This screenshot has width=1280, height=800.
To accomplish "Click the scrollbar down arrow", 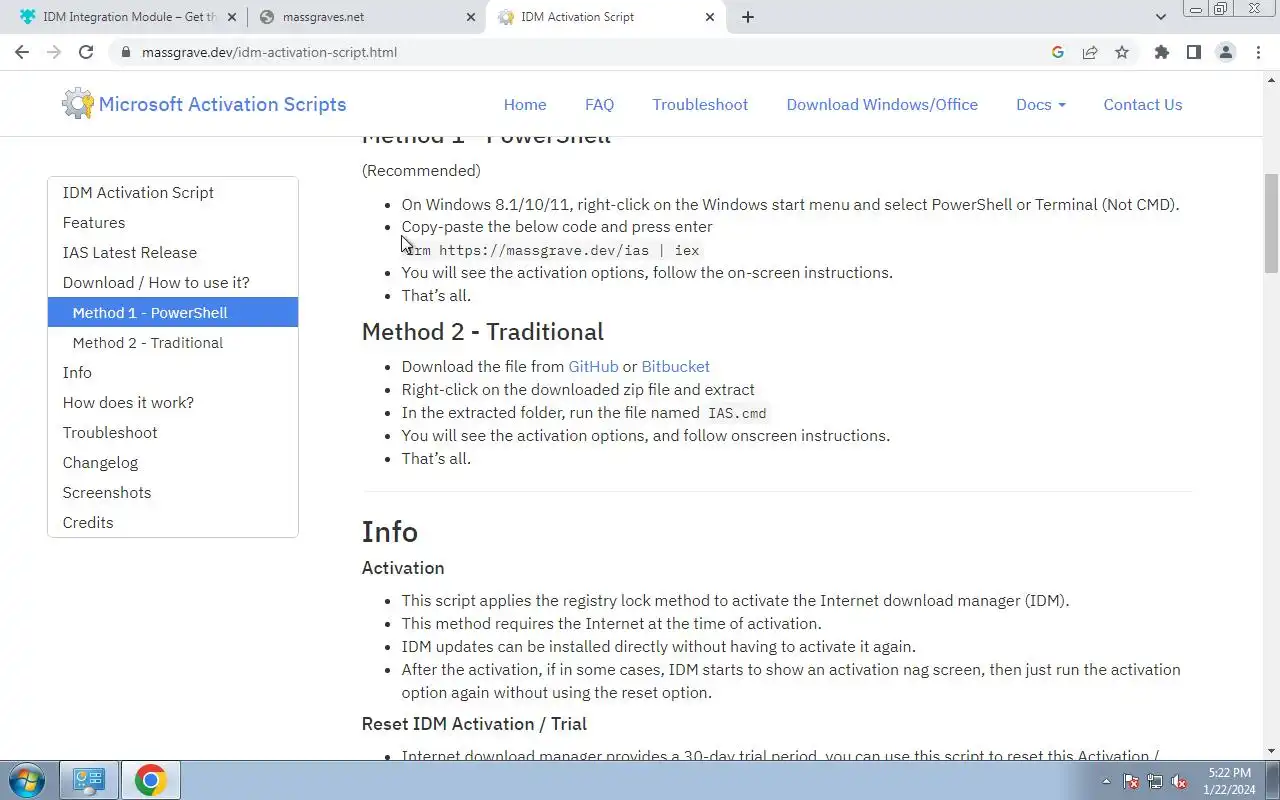I will 1271,751.
